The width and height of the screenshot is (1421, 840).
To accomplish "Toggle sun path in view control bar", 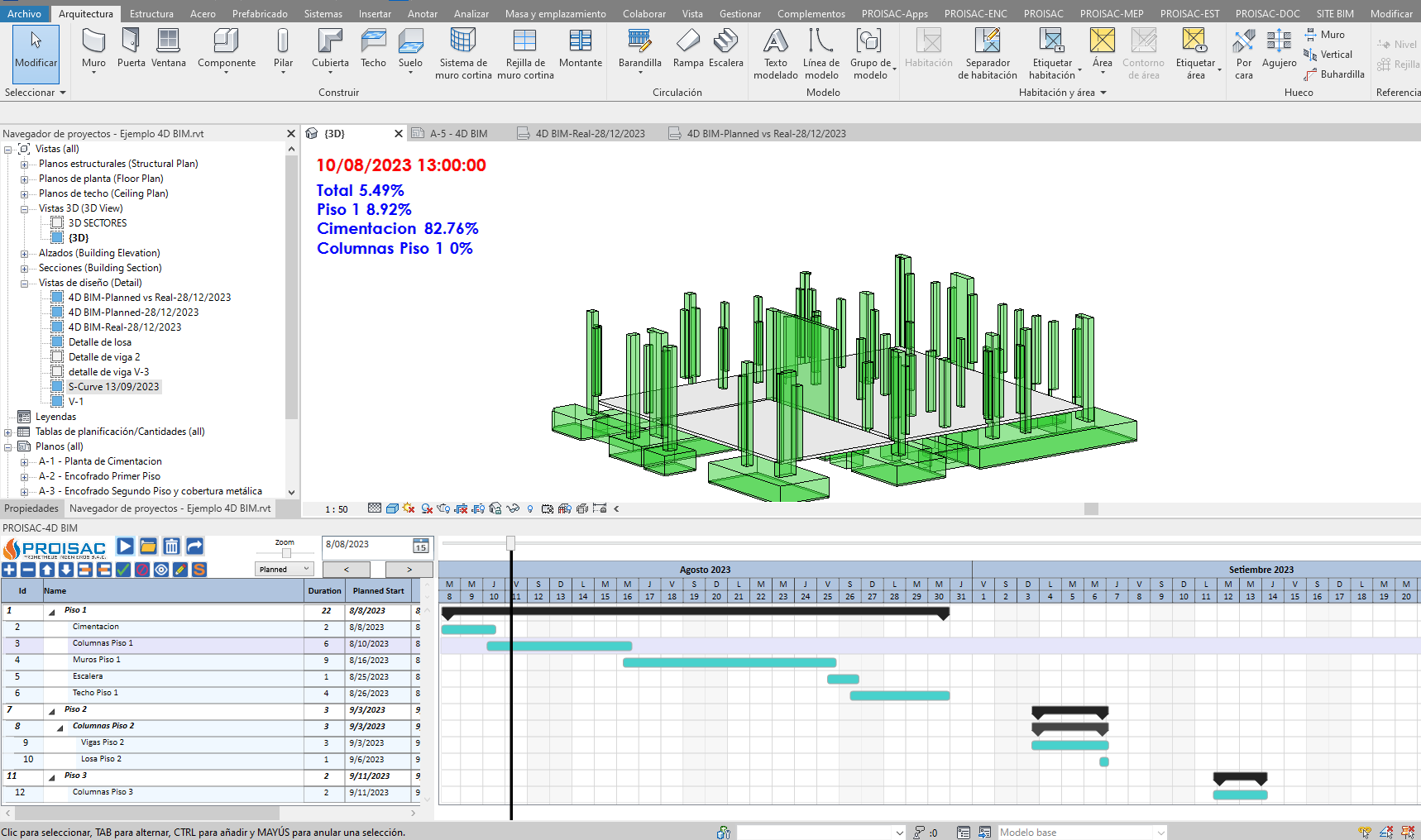I will [x=409, y=508].
